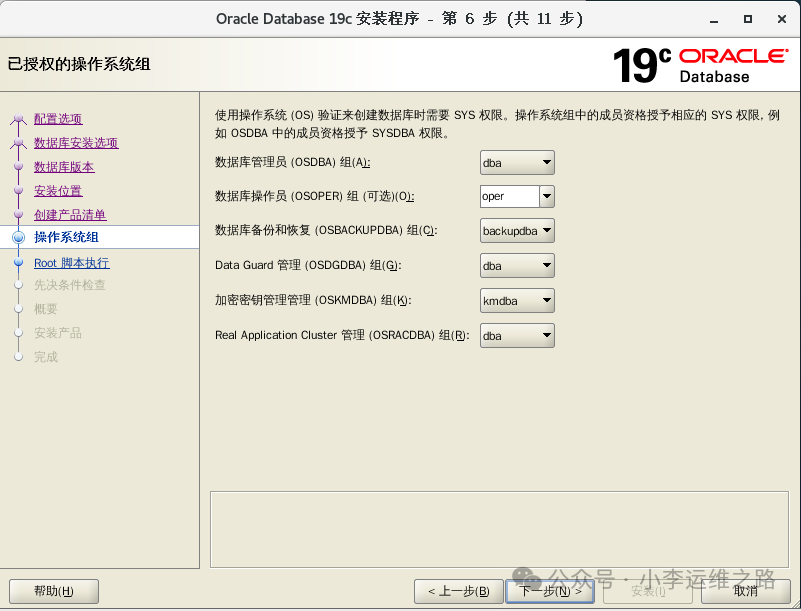The height and width of the screenshot is (611, 801).
Task: Maximize the Oracle installer window
Action: (748, 19)
